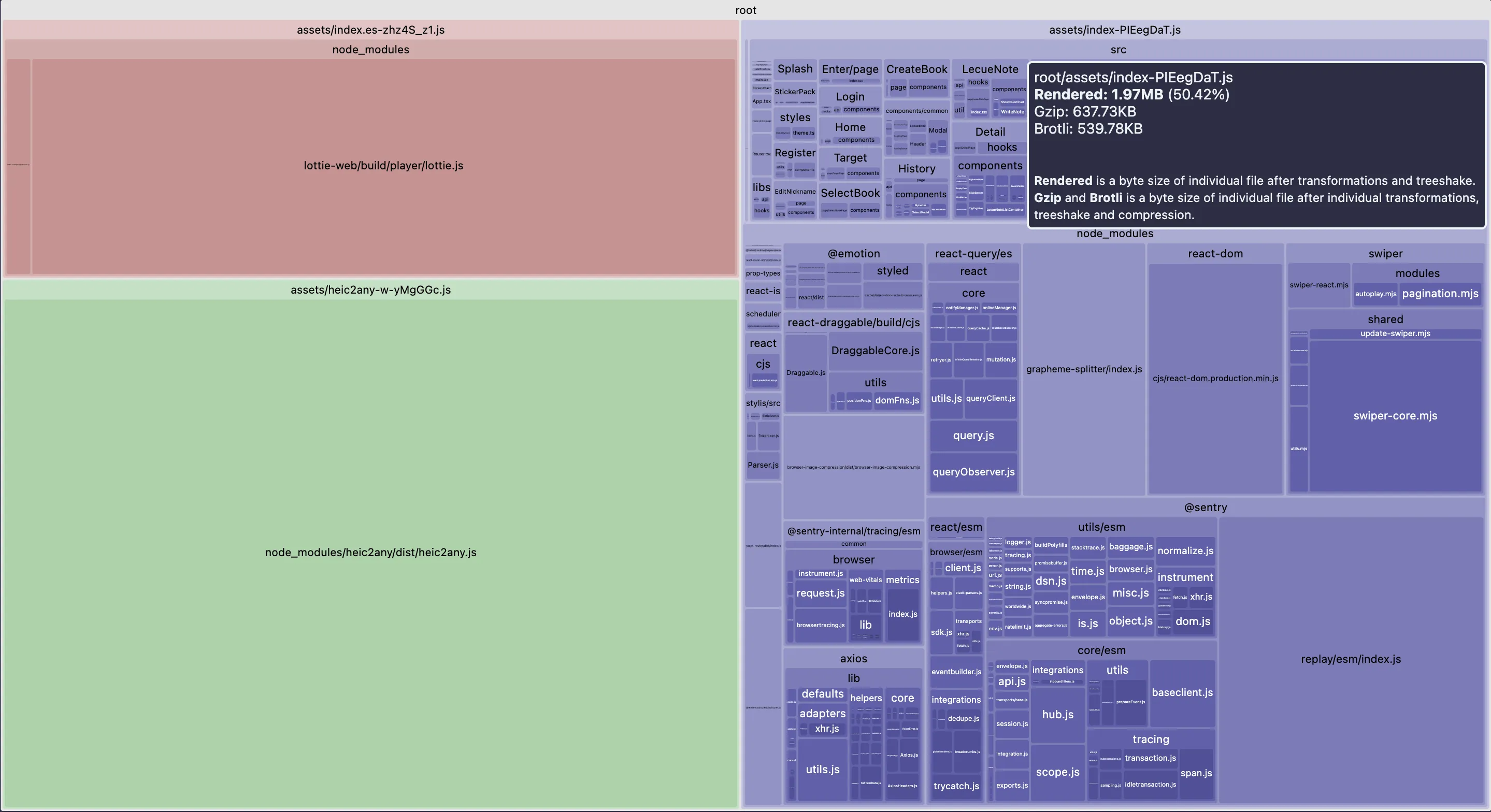Select the baggage.js block
Viewport: 1491px width, 812px height.
point(1130,547)
